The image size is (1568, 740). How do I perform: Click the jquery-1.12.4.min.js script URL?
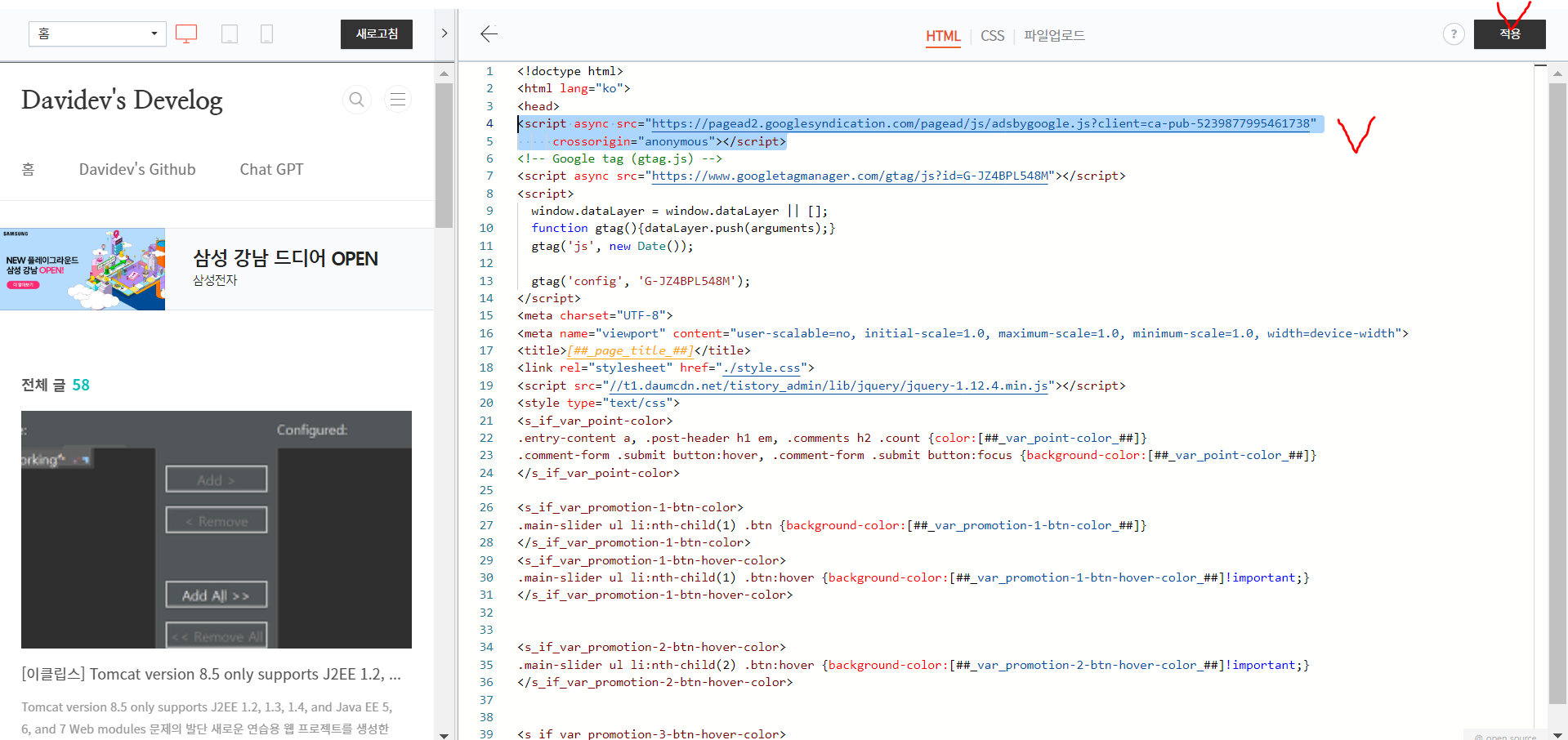(x=829, y=386)
